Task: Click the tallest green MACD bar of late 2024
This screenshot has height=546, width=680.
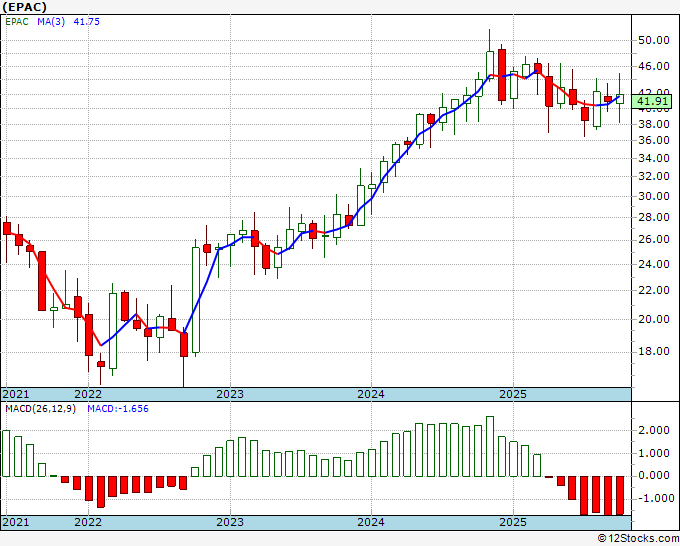Action: pos(490,447)
